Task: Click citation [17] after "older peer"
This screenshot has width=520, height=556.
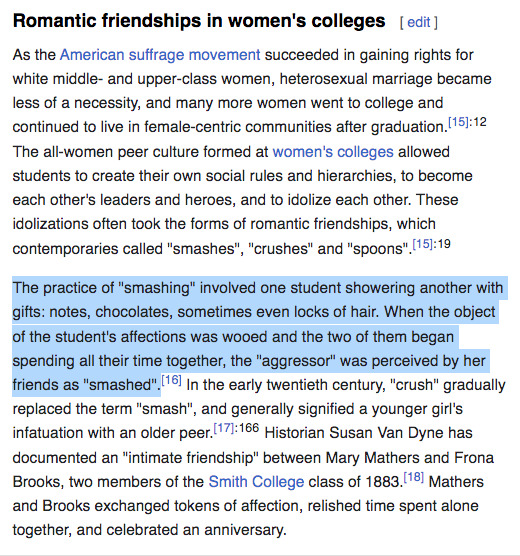Action: click(224, 428)
